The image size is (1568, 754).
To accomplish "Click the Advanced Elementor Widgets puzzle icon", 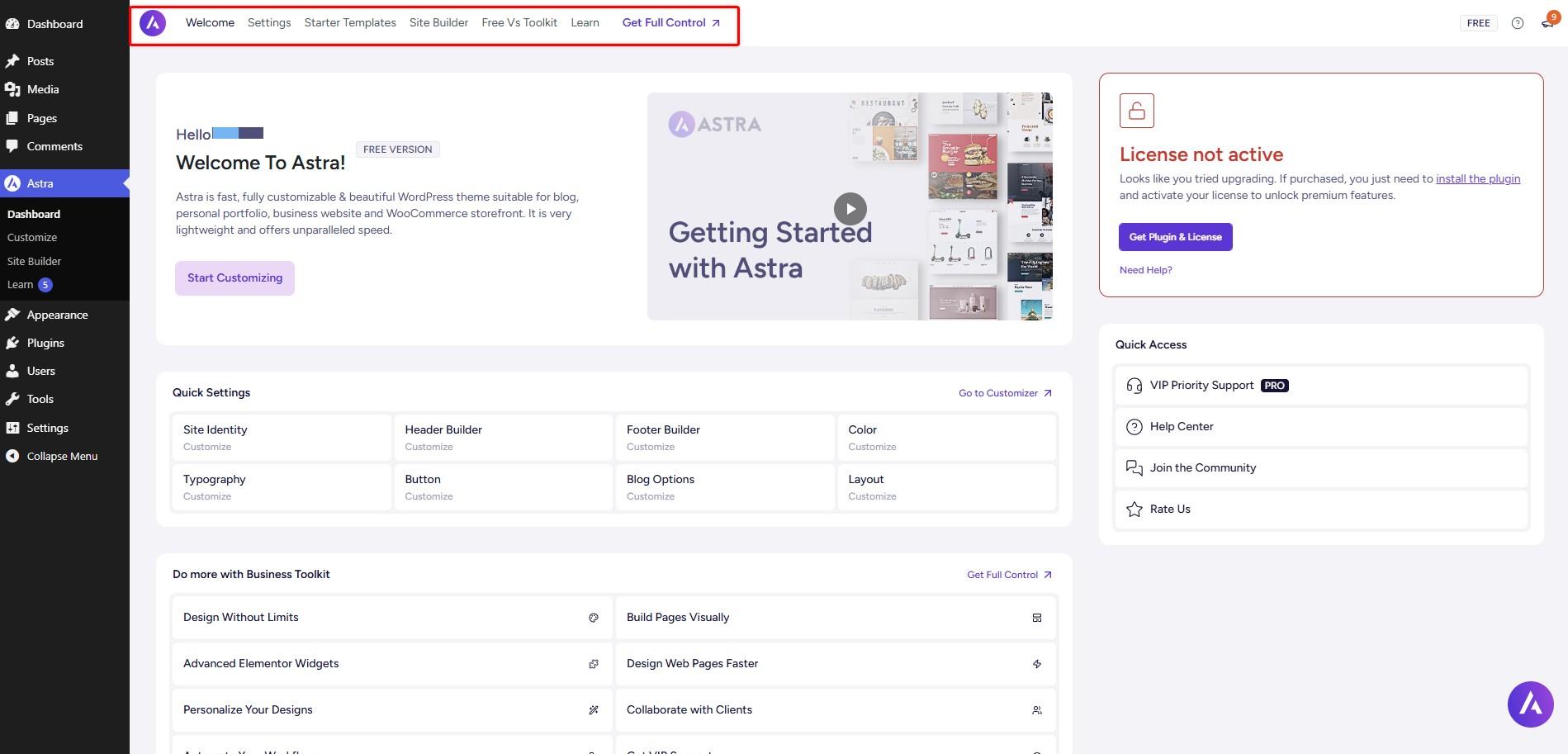I will (x=593, y=664).
